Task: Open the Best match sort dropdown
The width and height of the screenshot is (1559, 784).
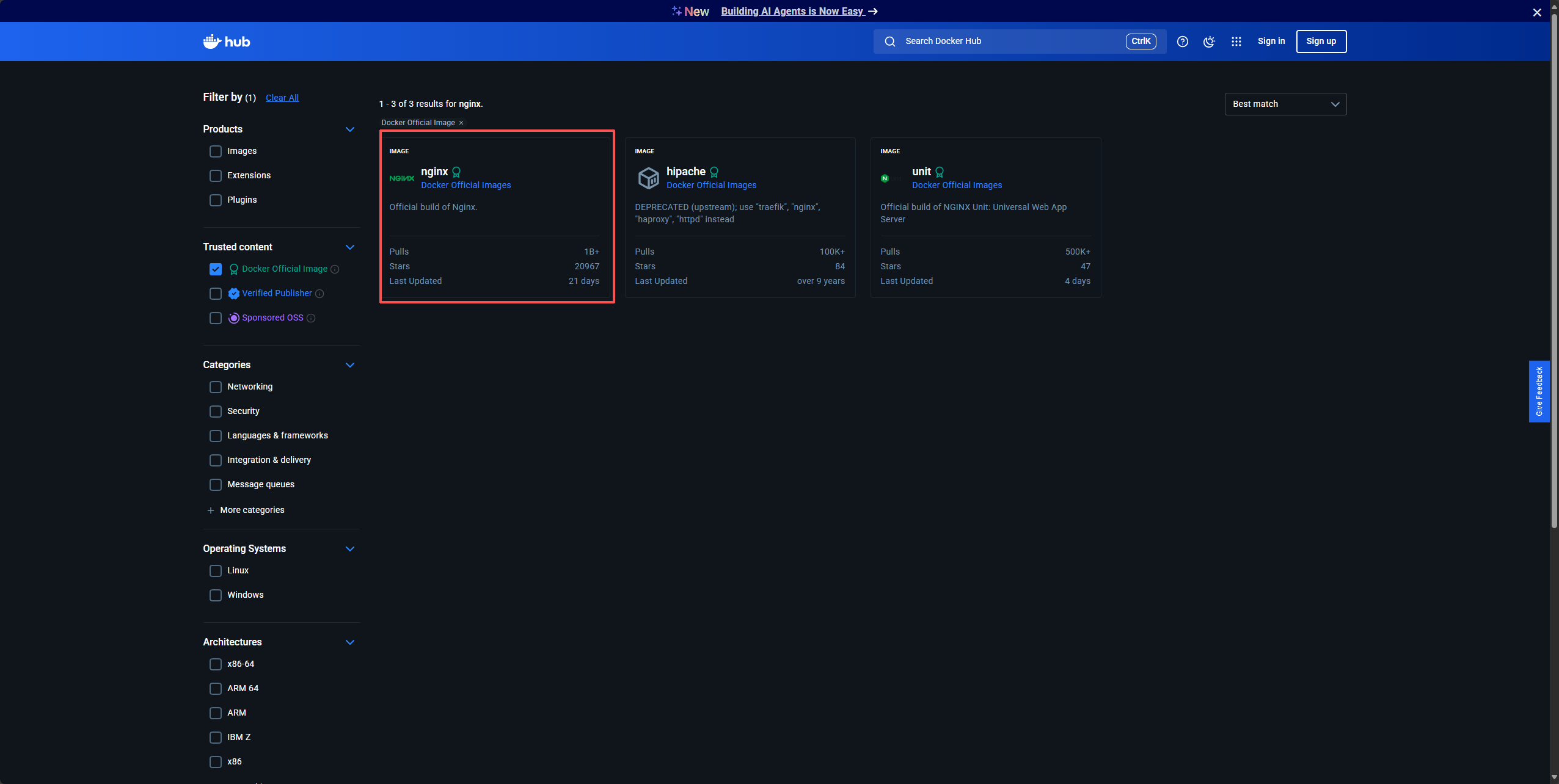Action: [1285, 104]
